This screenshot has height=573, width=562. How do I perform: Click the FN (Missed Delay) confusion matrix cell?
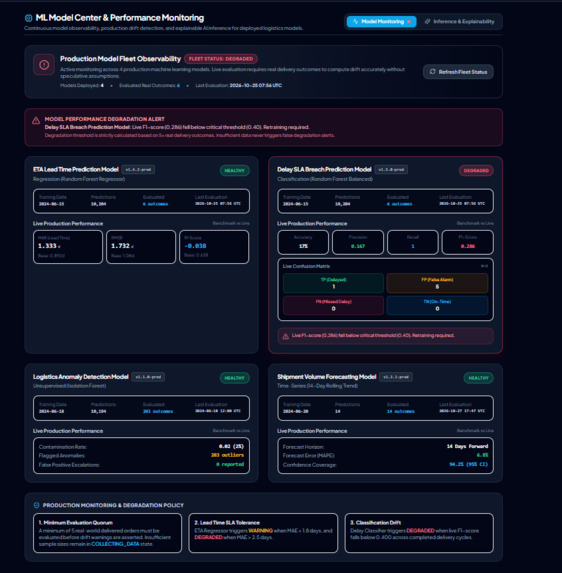pos(333,305)
